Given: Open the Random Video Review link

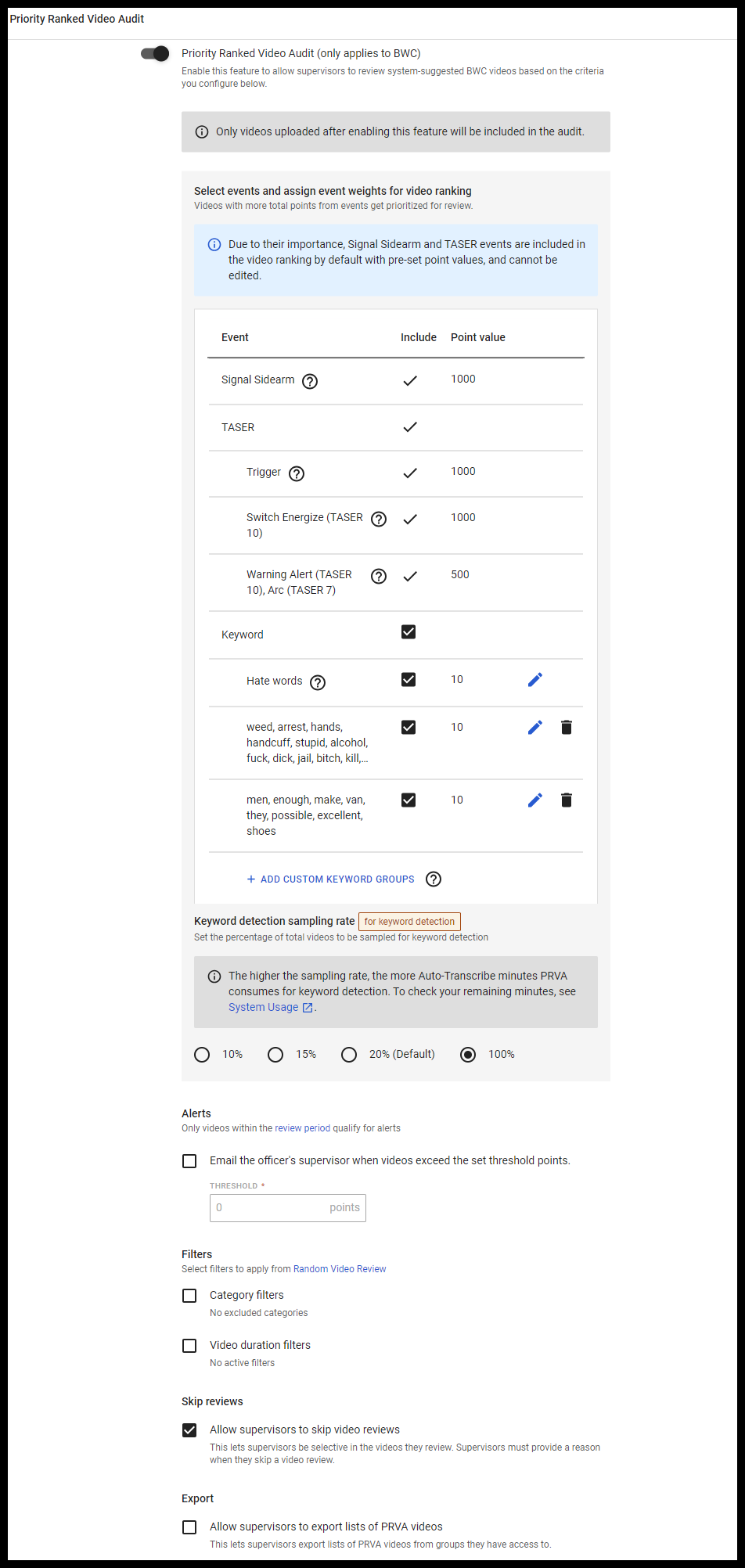Looking at the screenshot, I should pos(340,1268).
